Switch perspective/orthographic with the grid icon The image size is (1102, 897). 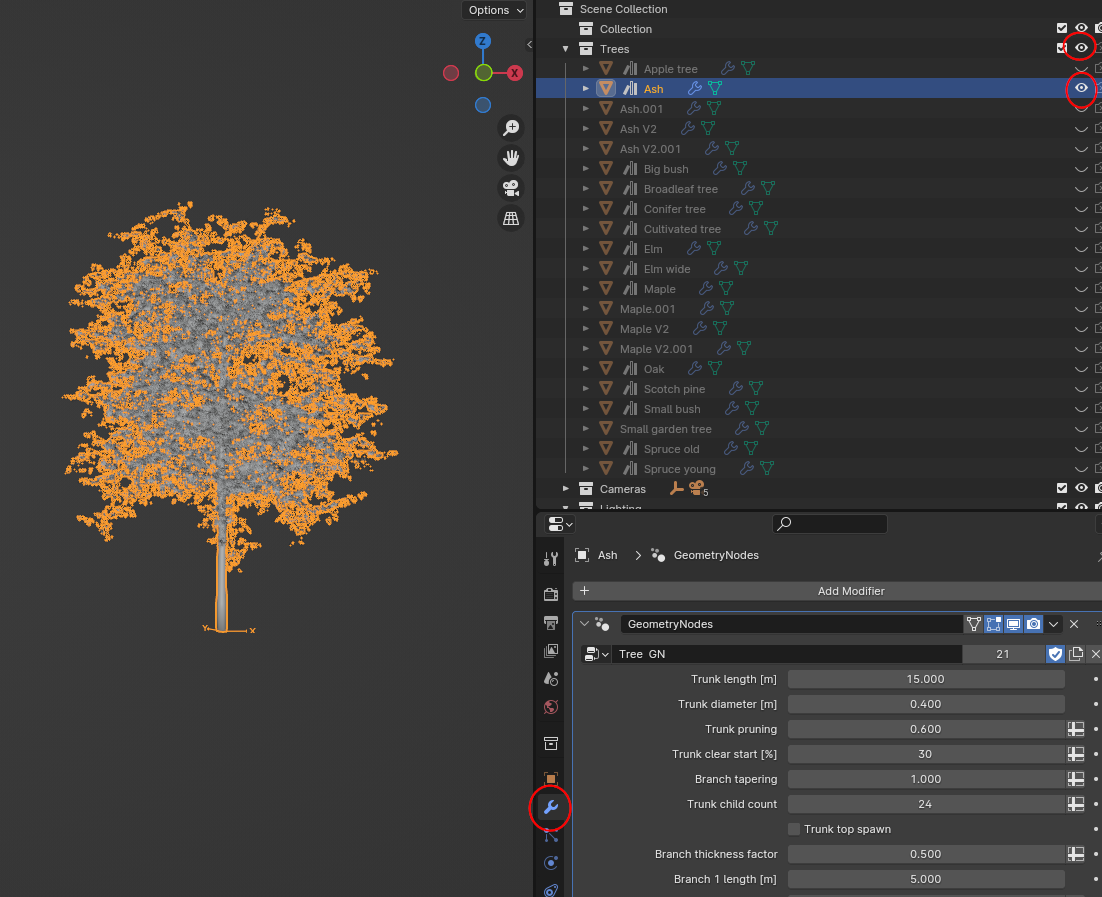tap(511, 219)
